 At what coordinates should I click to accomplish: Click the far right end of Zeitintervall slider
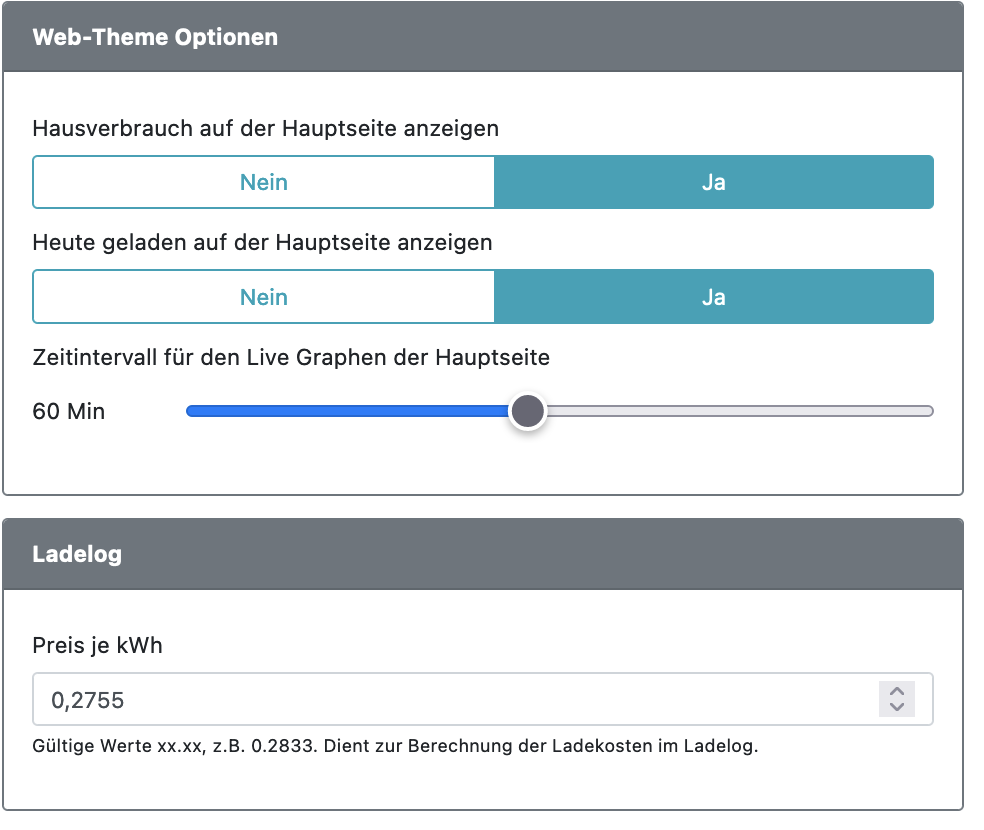[929, 411]
